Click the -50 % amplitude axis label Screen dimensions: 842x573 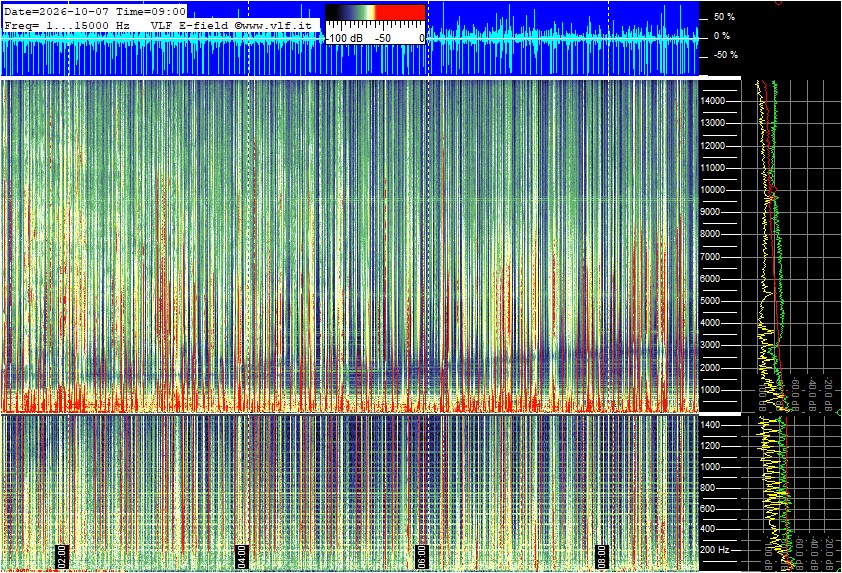click(x=726, y=55)
